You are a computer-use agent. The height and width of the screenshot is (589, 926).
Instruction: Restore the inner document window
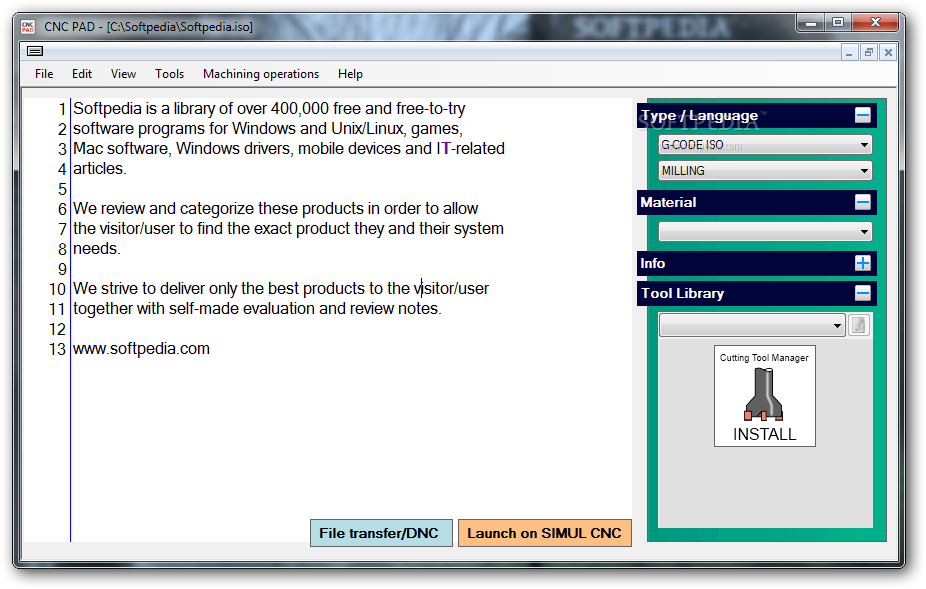tap(869, 53)
